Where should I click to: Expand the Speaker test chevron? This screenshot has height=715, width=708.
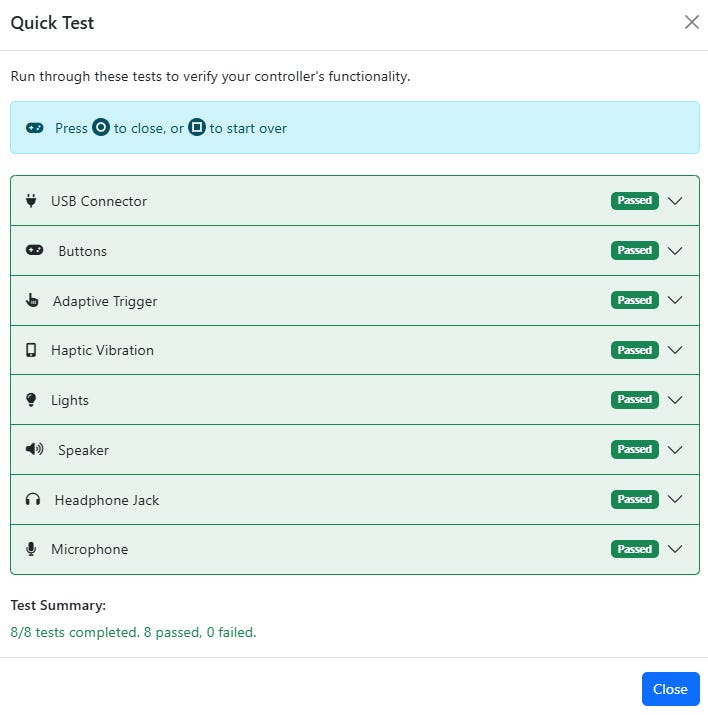[675, 450]
